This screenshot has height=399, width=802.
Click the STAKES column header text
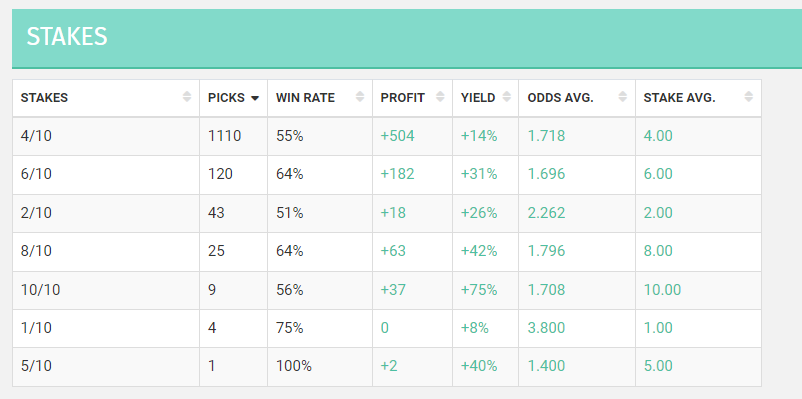pyautogui.click(x=44, y=98)
